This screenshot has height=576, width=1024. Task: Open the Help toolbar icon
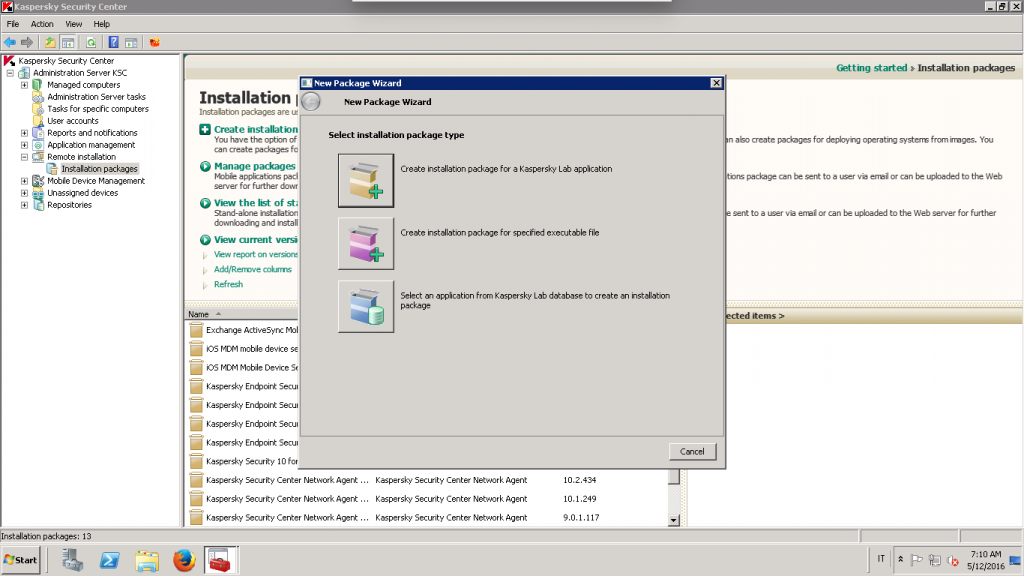(x=114, y=42)
